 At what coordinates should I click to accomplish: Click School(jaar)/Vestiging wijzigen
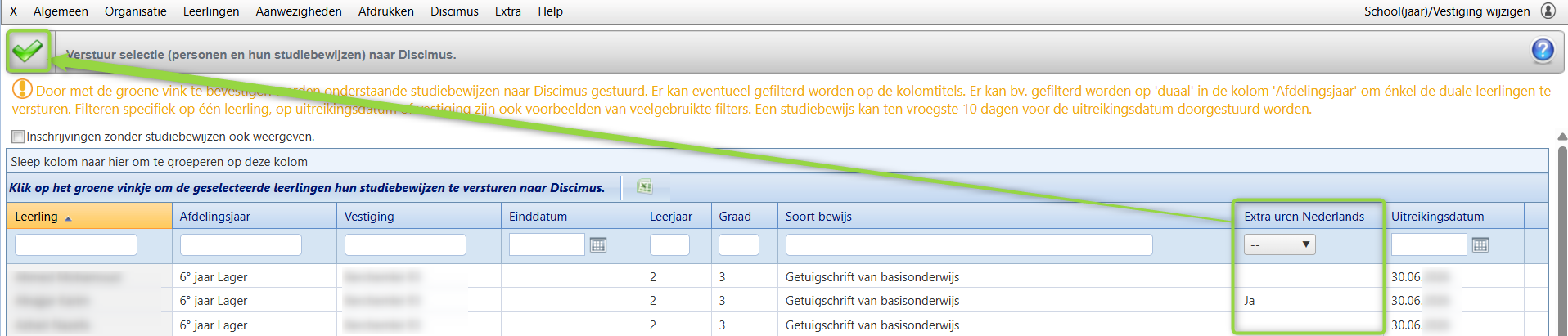tap(1446, 11)
